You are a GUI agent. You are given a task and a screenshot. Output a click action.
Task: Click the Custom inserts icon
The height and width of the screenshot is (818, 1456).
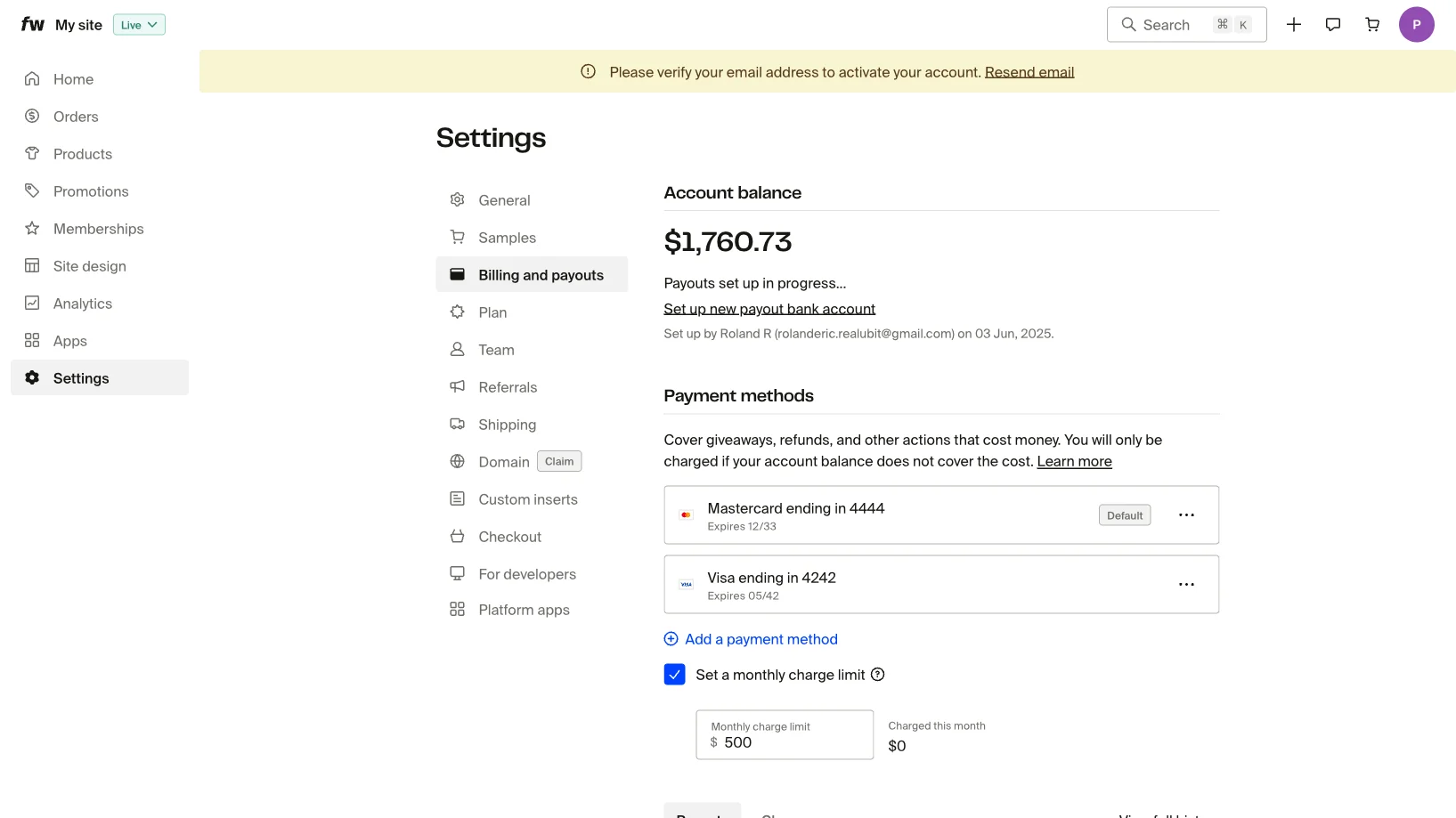pos(457,498)
